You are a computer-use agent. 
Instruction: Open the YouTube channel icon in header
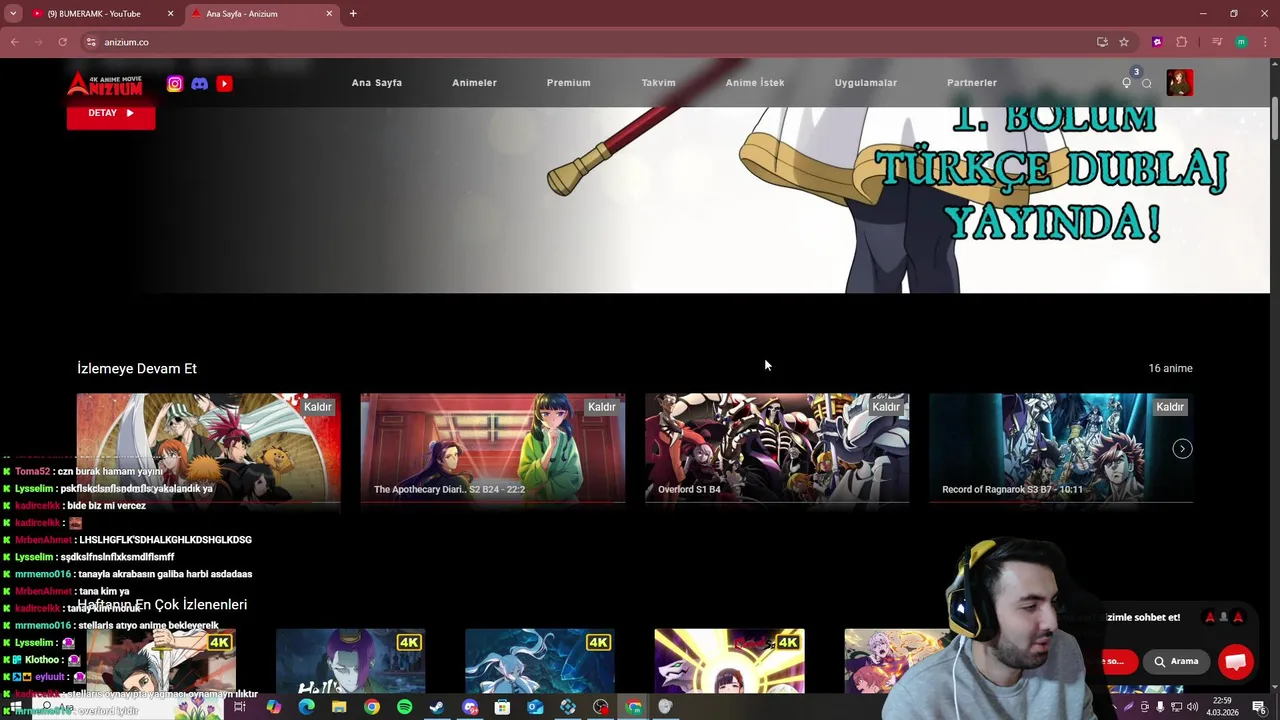click(224, 84)
